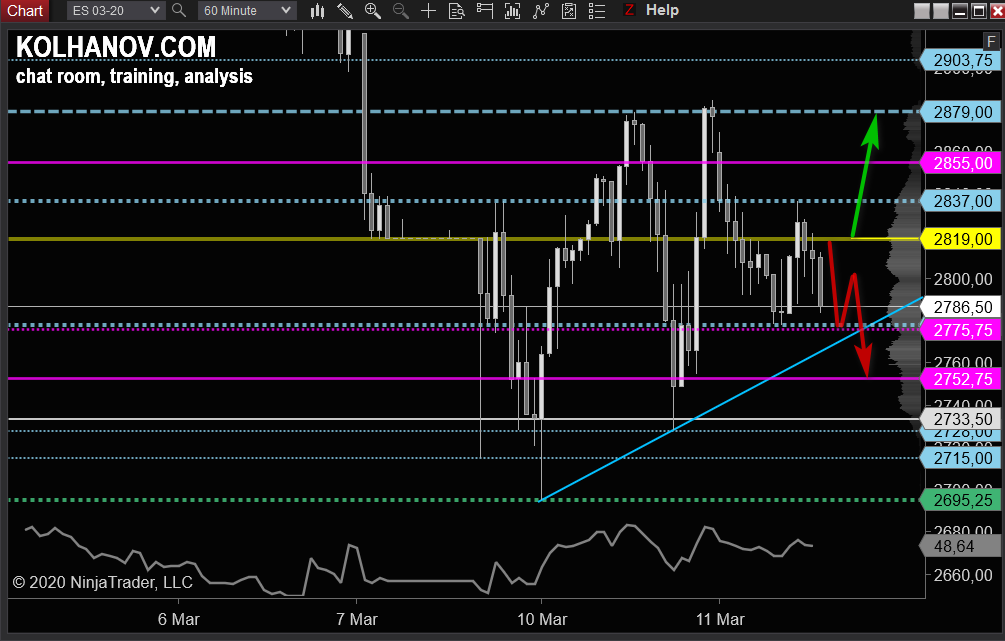Screen dimensions: 1005x641
Task: Expand the 60 Minute interval dropdown
Action: tap(246, 11)
